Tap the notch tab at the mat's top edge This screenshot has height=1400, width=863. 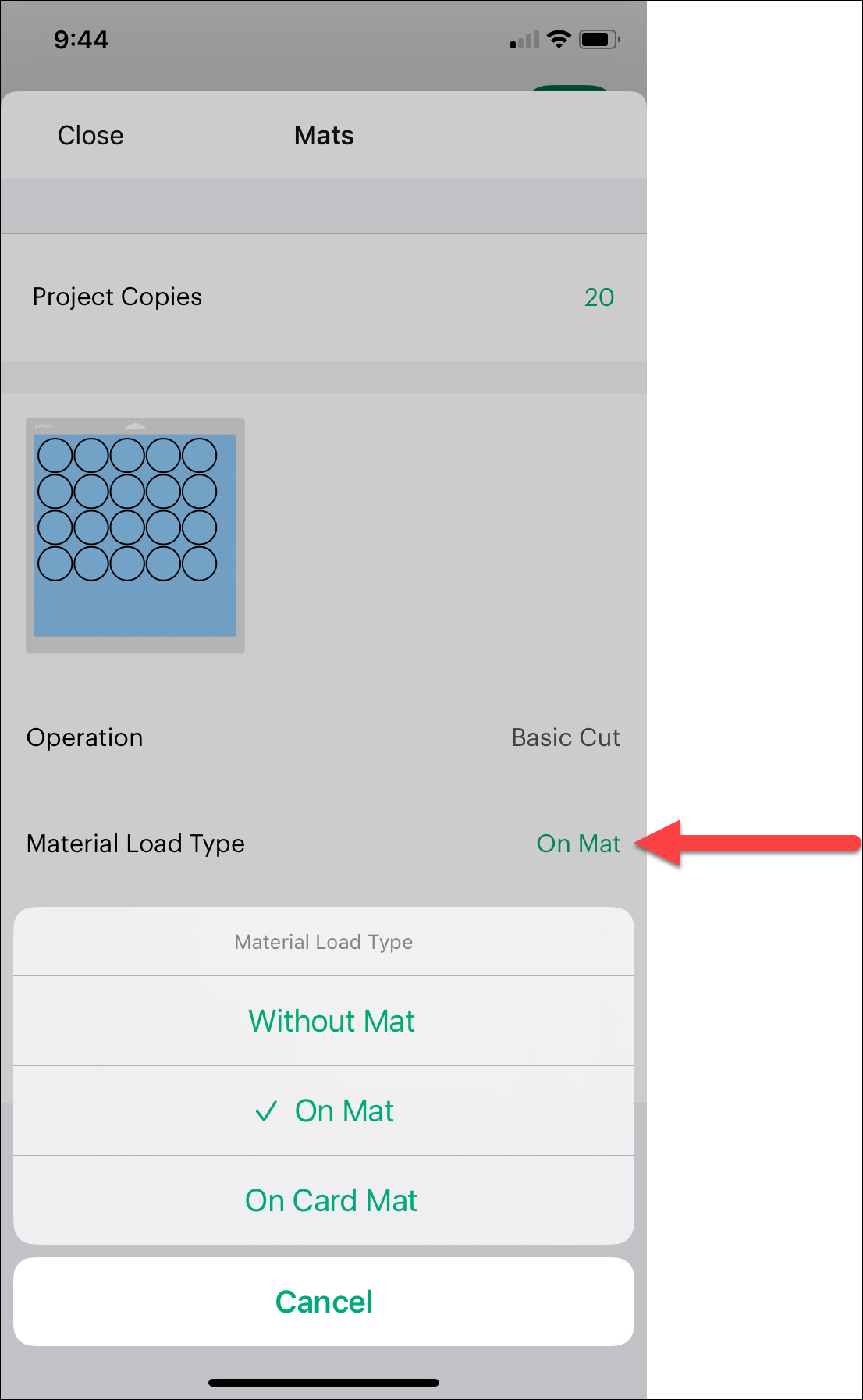coord(136,424)
